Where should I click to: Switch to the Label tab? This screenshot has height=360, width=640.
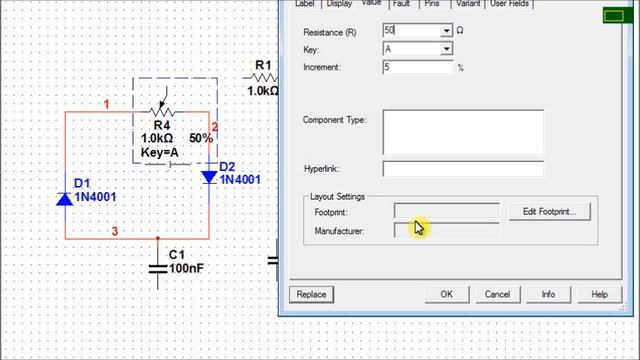click(x=305, y=4)
